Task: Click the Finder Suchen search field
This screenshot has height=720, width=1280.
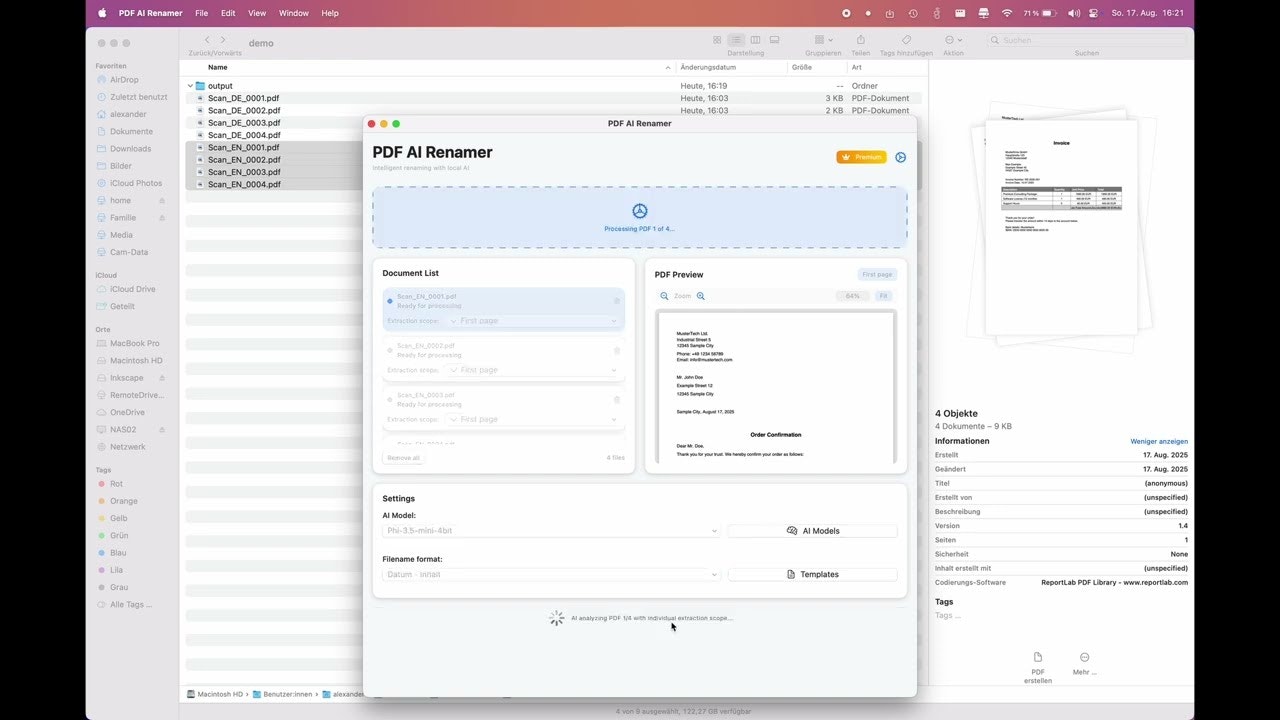Action: pos(1087,40)
